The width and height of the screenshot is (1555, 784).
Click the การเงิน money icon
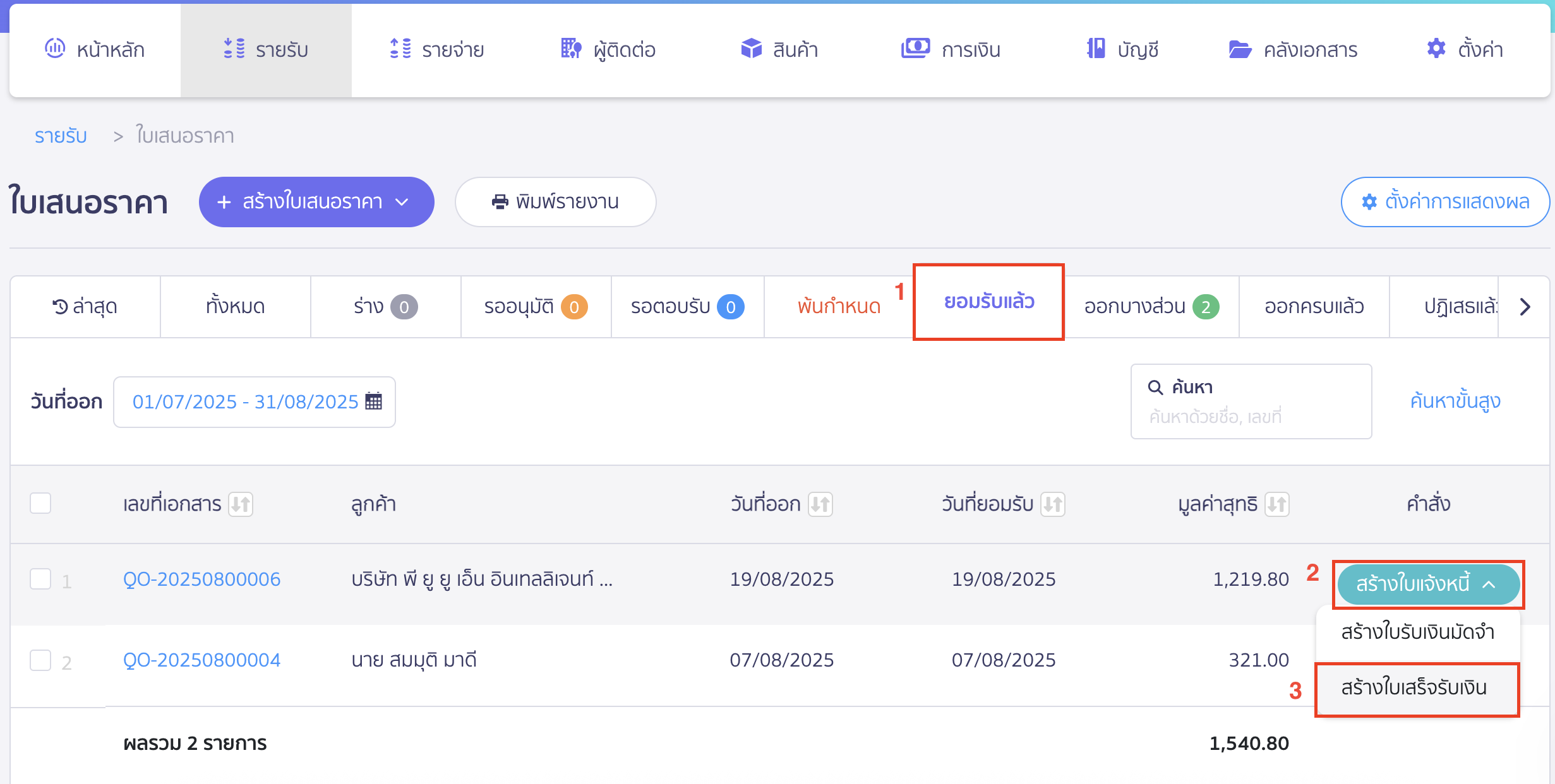915,48
